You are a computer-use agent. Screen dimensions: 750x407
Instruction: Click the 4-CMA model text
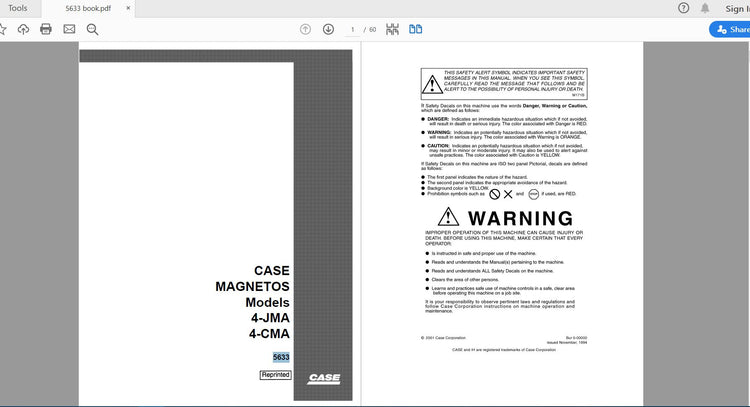(269, 334)
